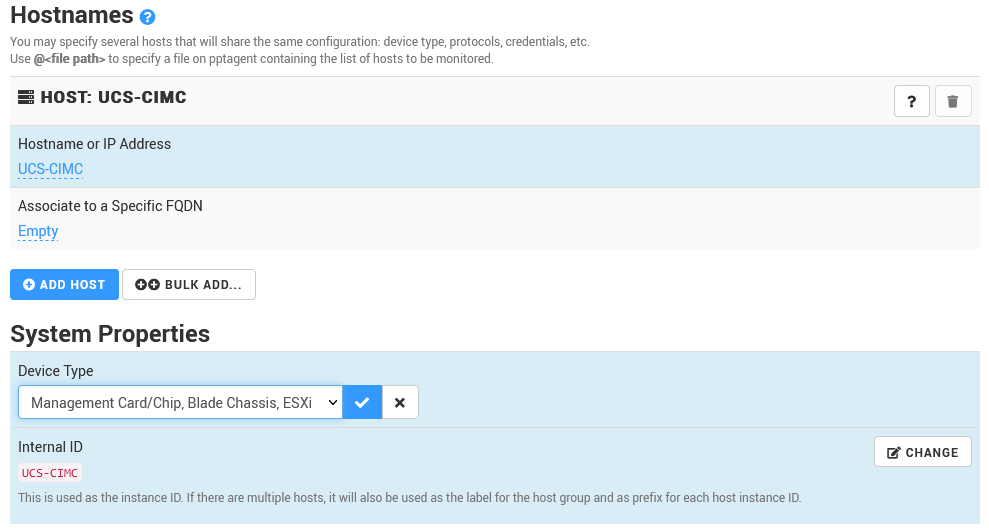Viewport: 989px width, 528px height.
Task: Confirm the device type with the checkmark button
Action: coord(362,402)
